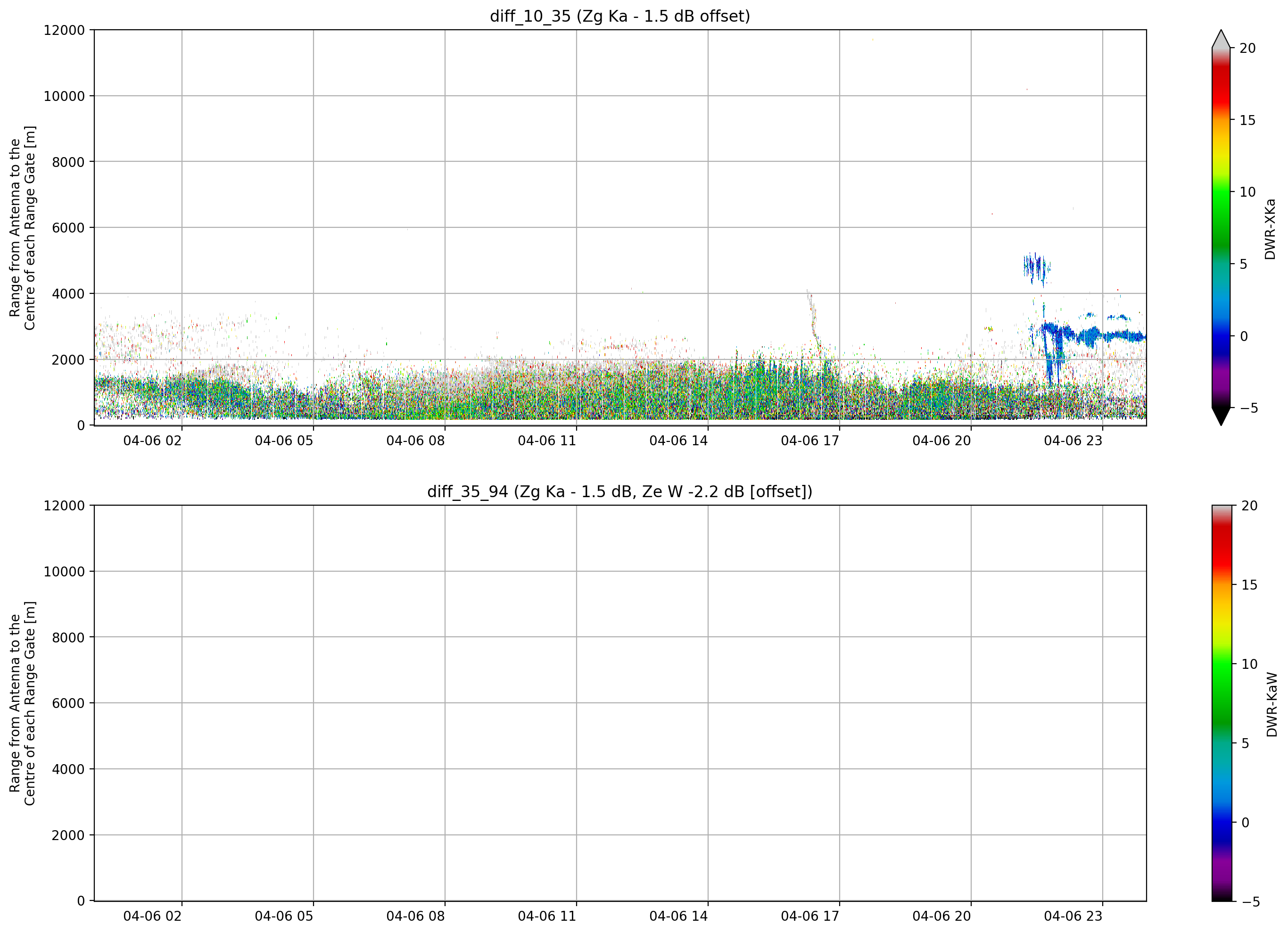Select the "DWR-KaW" colorbar label
This screenshot has height=933, width=1288.
pos(1272,705)
